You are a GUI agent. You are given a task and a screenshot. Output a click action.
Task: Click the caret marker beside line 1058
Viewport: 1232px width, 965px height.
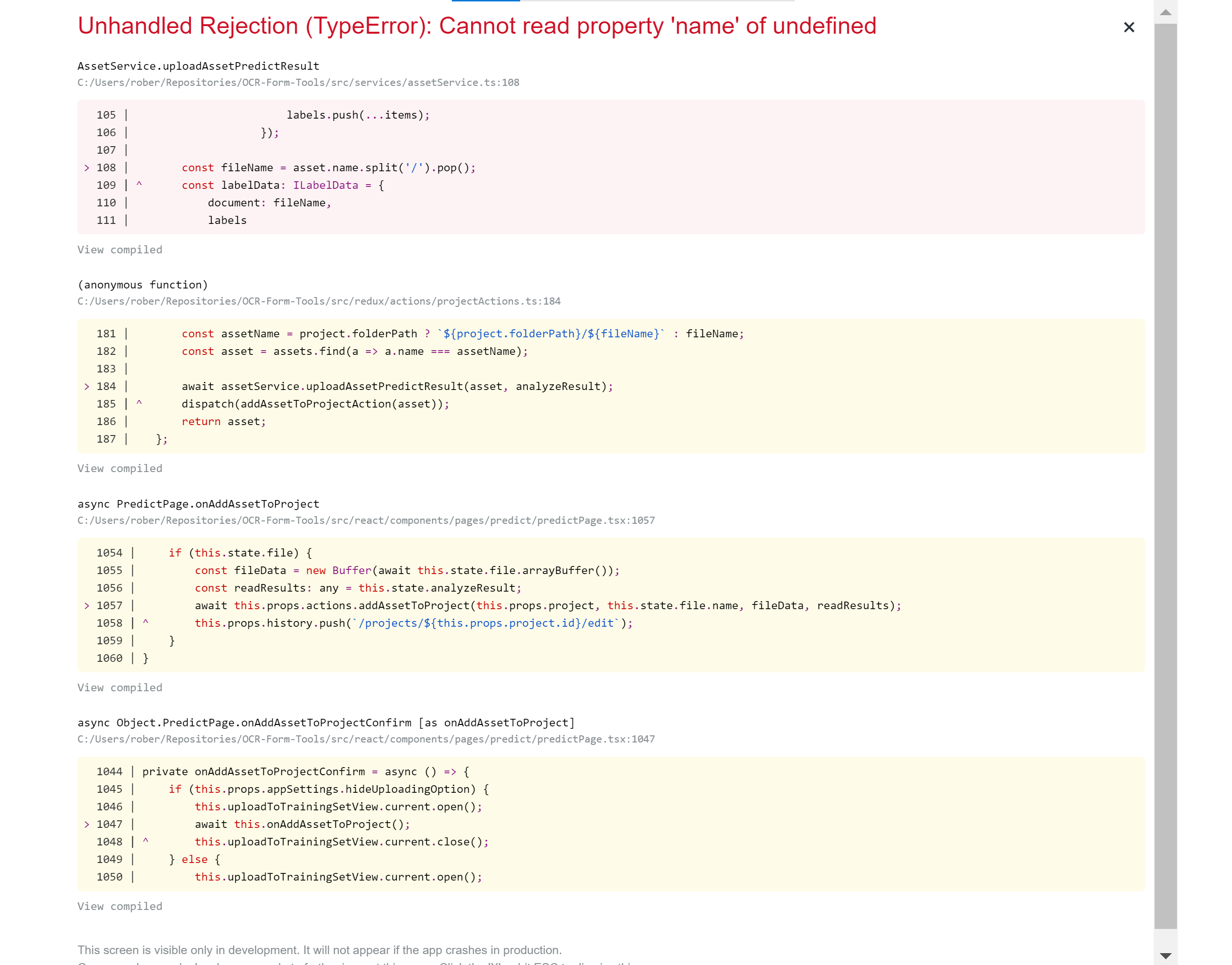[146, 622]
